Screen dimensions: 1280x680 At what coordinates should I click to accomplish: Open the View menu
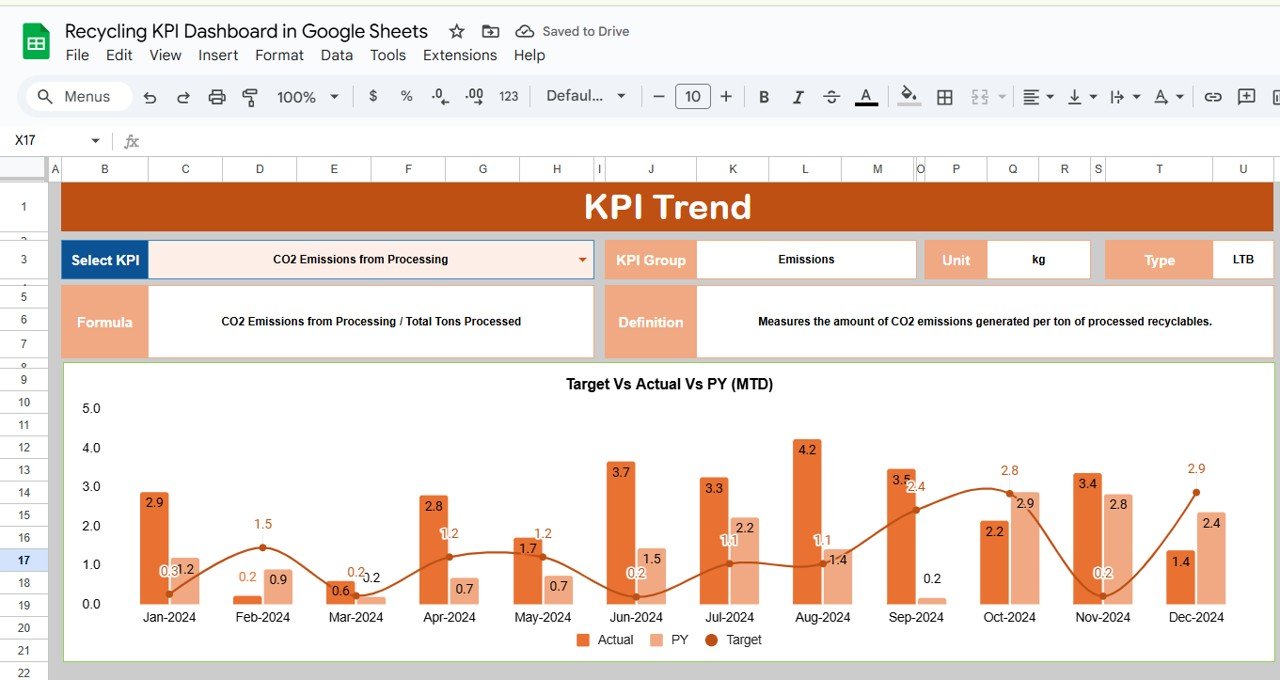tap(165, 55)
